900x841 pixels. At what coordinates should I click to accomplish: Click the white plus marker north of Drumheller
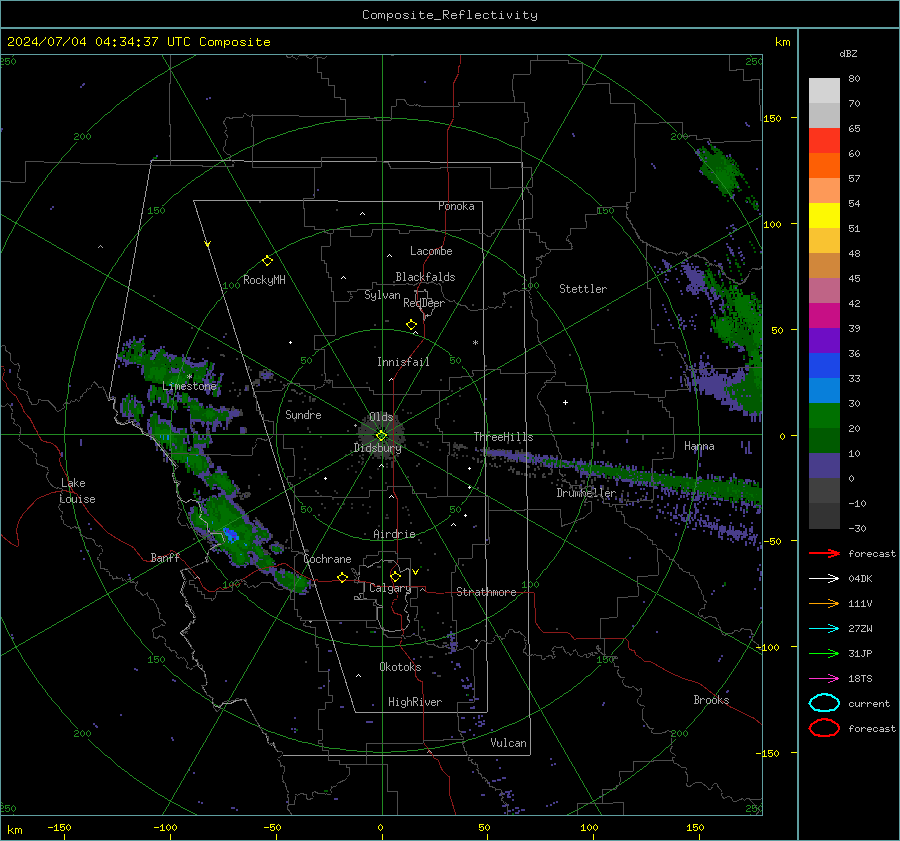pos(565,402)
